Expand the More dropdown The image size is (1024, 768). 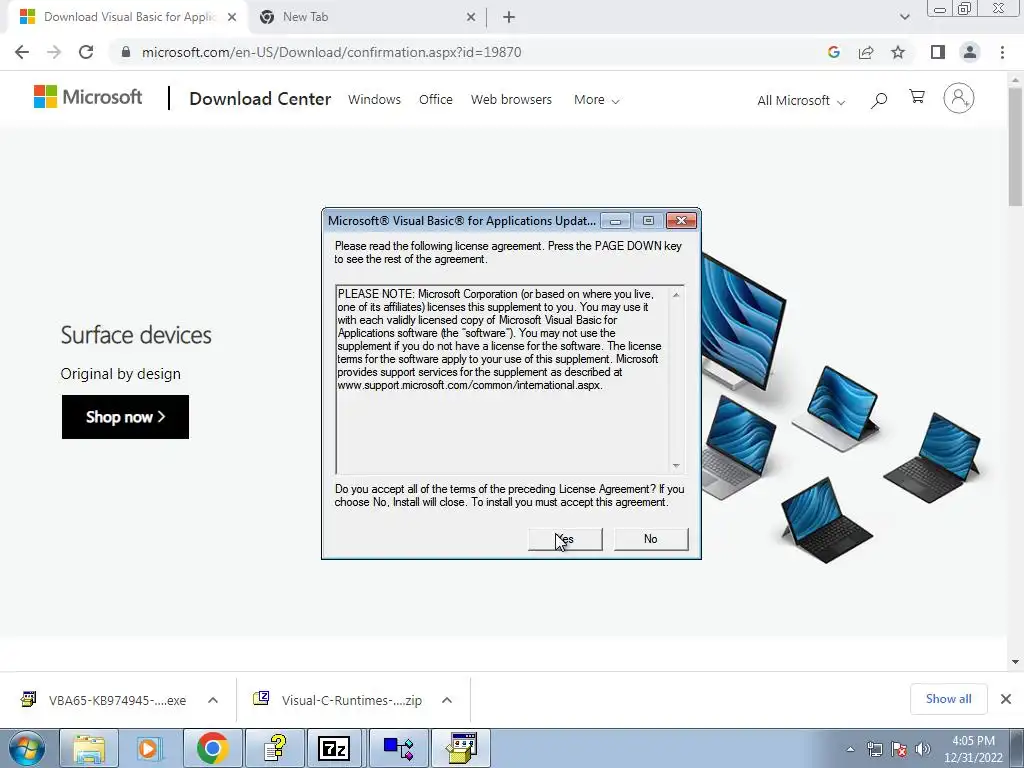click(596, 100)
